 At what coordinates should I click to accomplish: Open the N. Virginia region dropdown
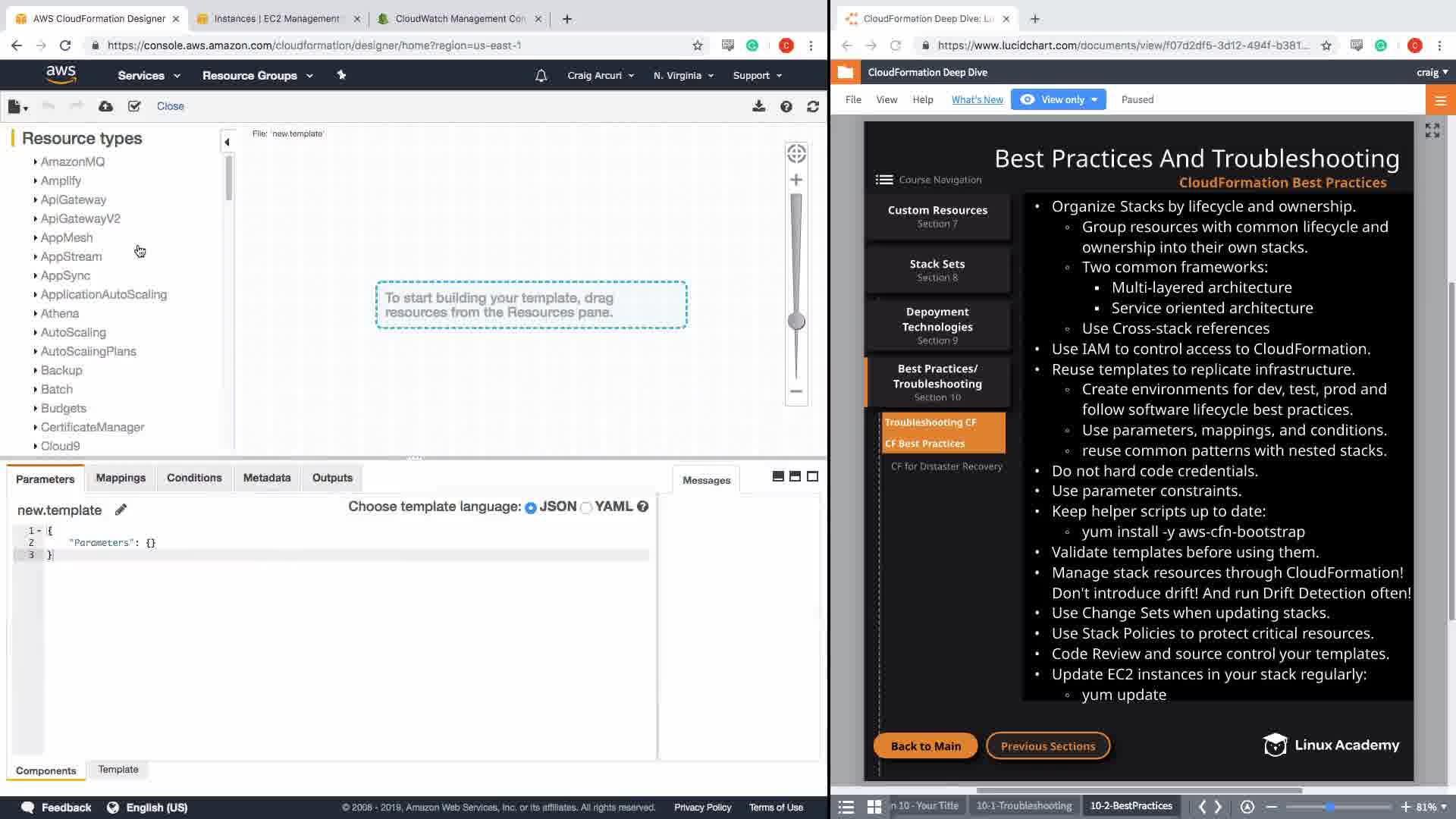coord(683,75)
